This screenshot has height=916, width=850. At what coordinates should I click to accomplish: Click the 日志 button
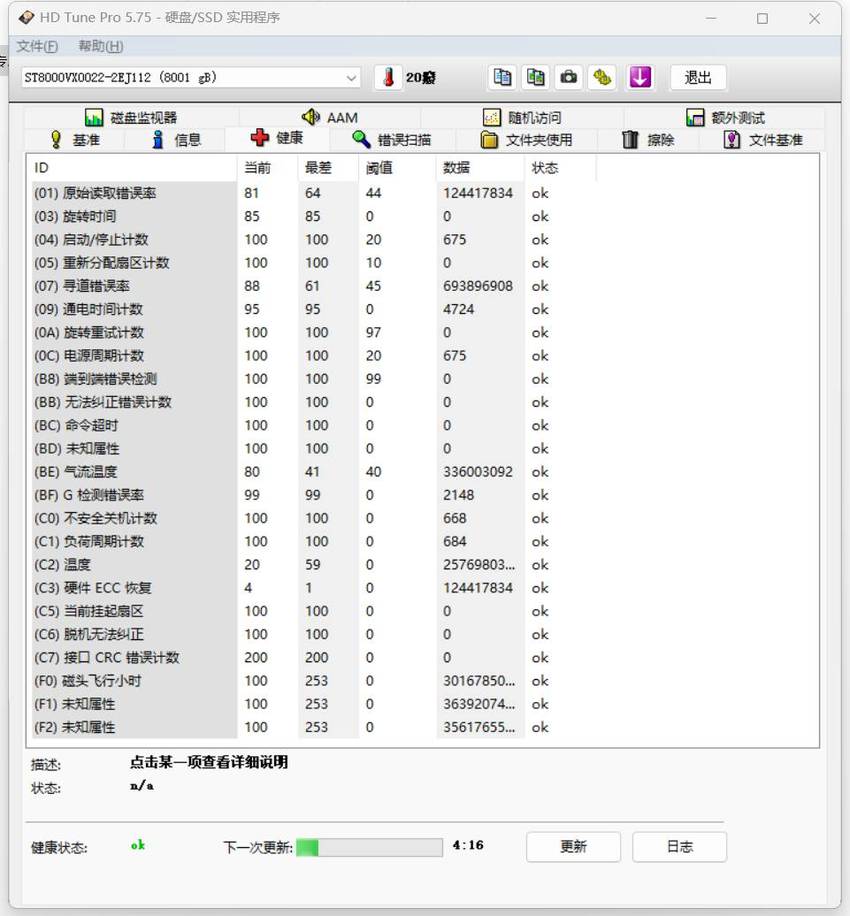click(x=679, y=846)
